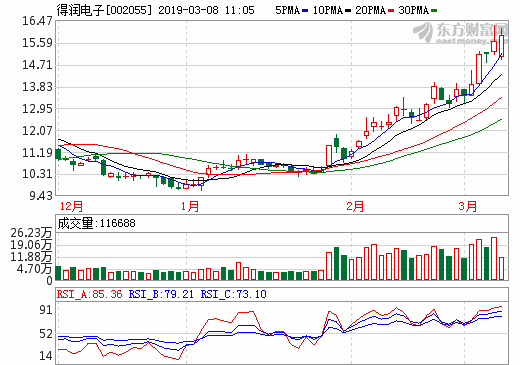Click the 11.88万 volume axis label

tap(31, 257)
